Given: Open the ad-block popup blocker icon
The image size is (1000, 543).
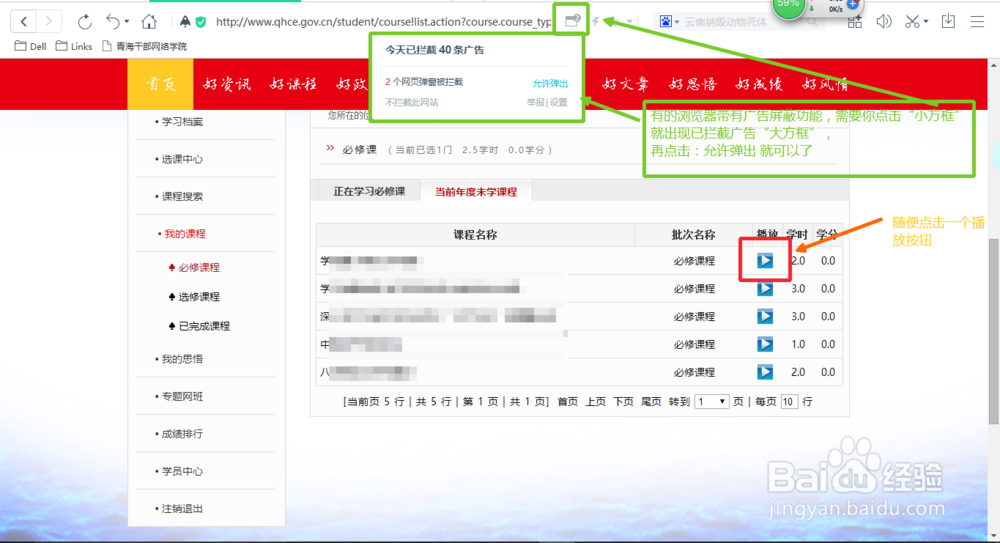Looking at the screenshot, I should (572, 21).
